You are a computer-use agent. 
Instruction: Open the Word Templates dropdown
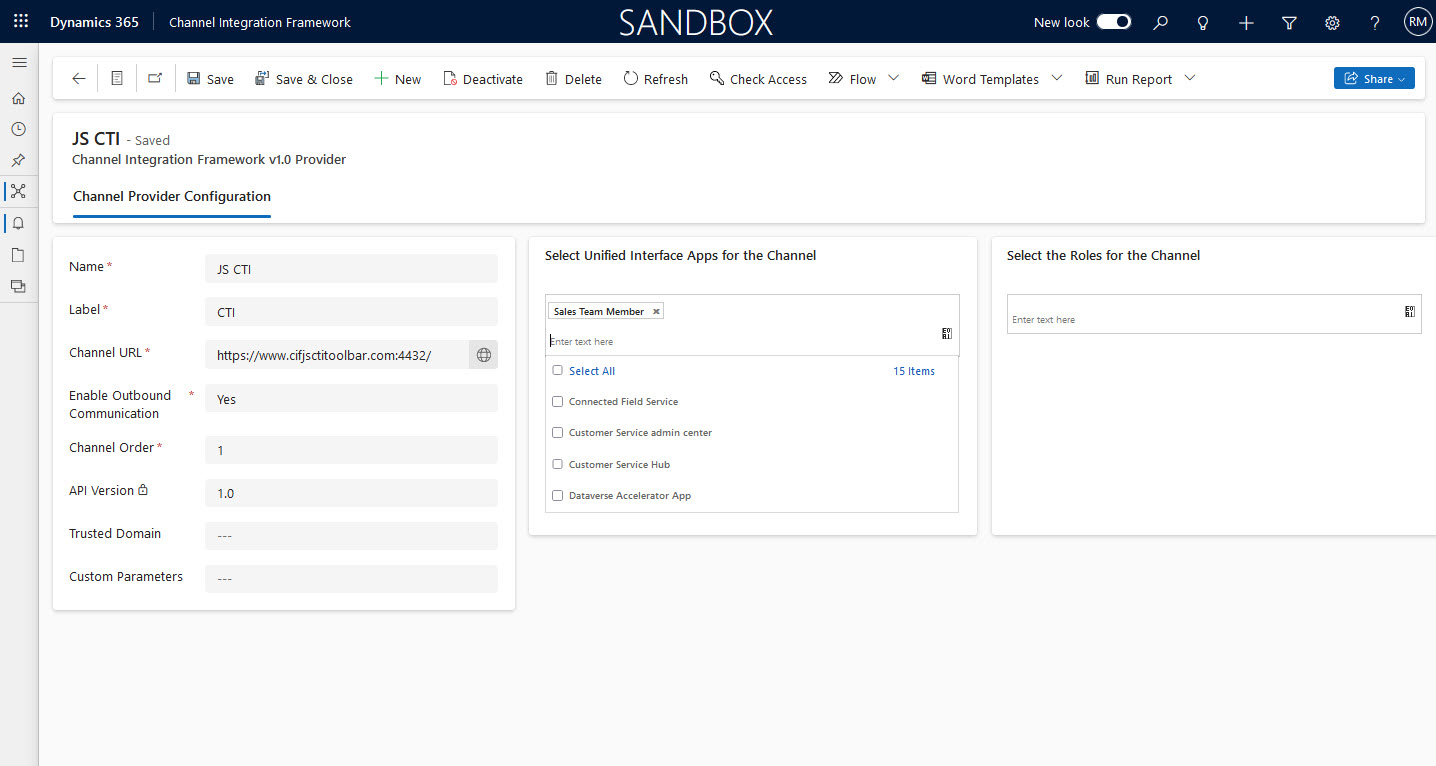(x=1057, y=78)
